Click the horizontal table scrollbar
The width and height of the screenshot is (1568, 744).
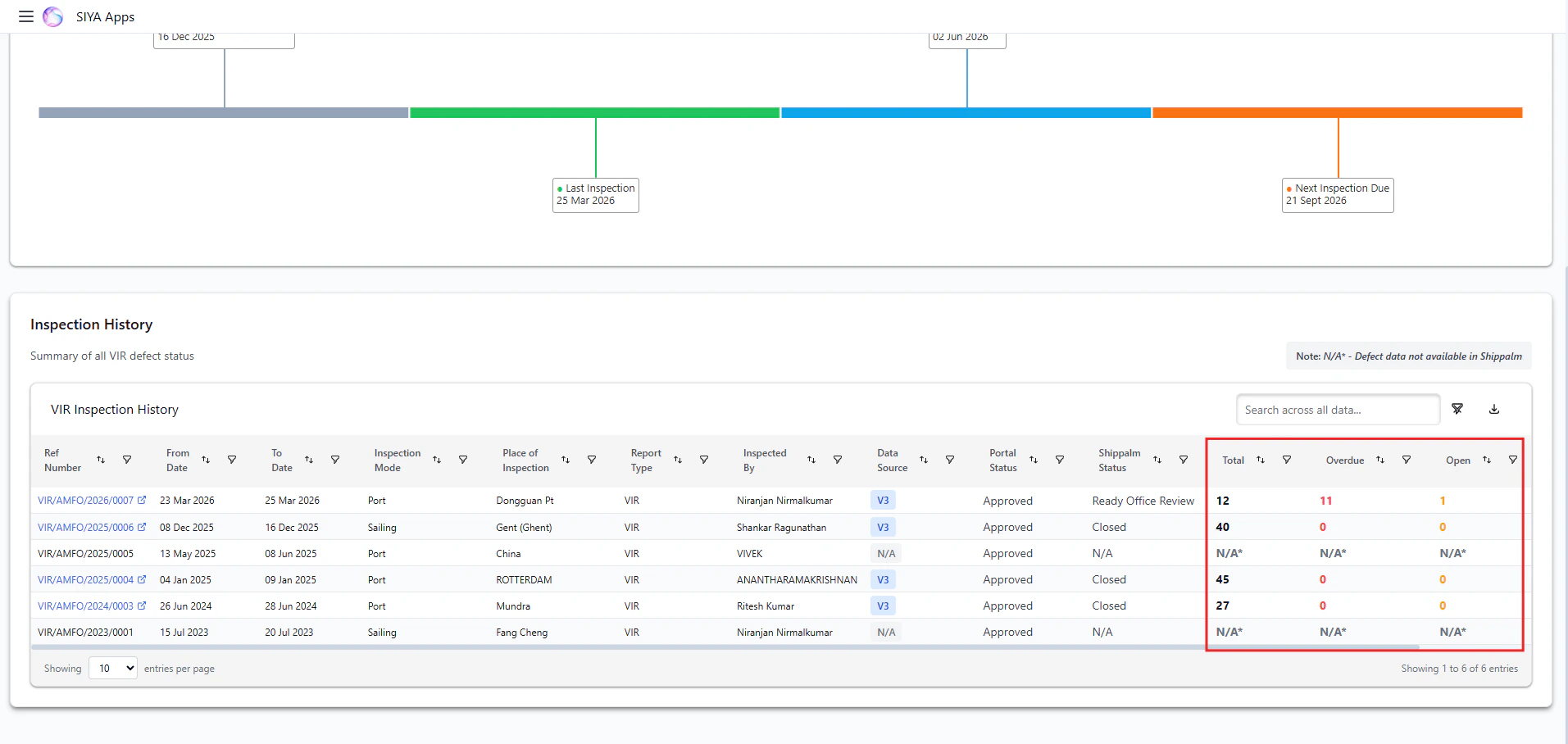pyautogui.click(x=725, y=647)
